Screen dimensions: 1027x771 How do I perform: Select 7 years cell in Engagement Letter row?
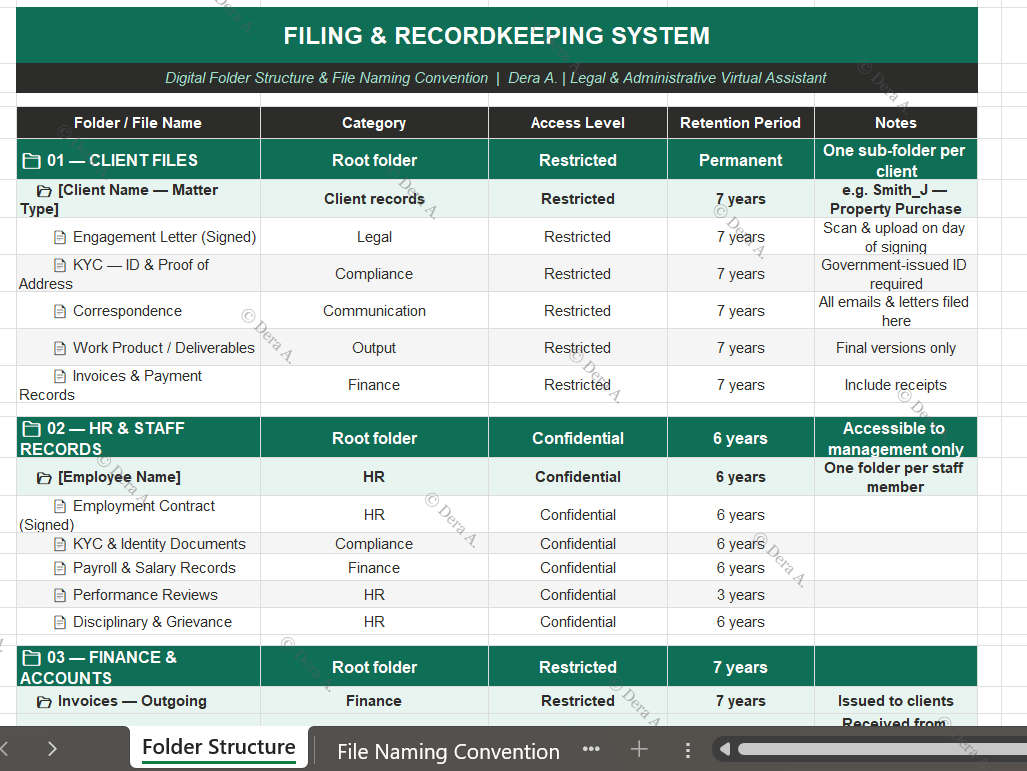coord(740,237)
